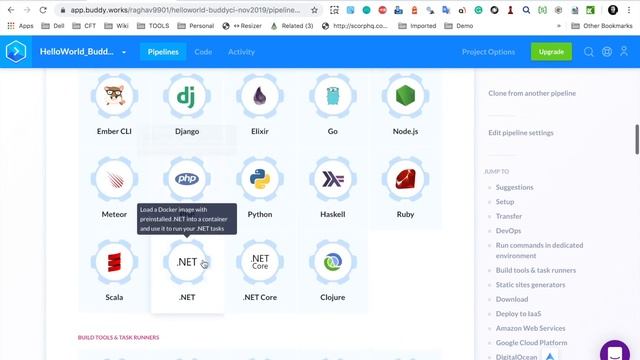Open the Dell bookmark folder
The width and height of the screenshot is (640, 360).
[x=53, y=26]
